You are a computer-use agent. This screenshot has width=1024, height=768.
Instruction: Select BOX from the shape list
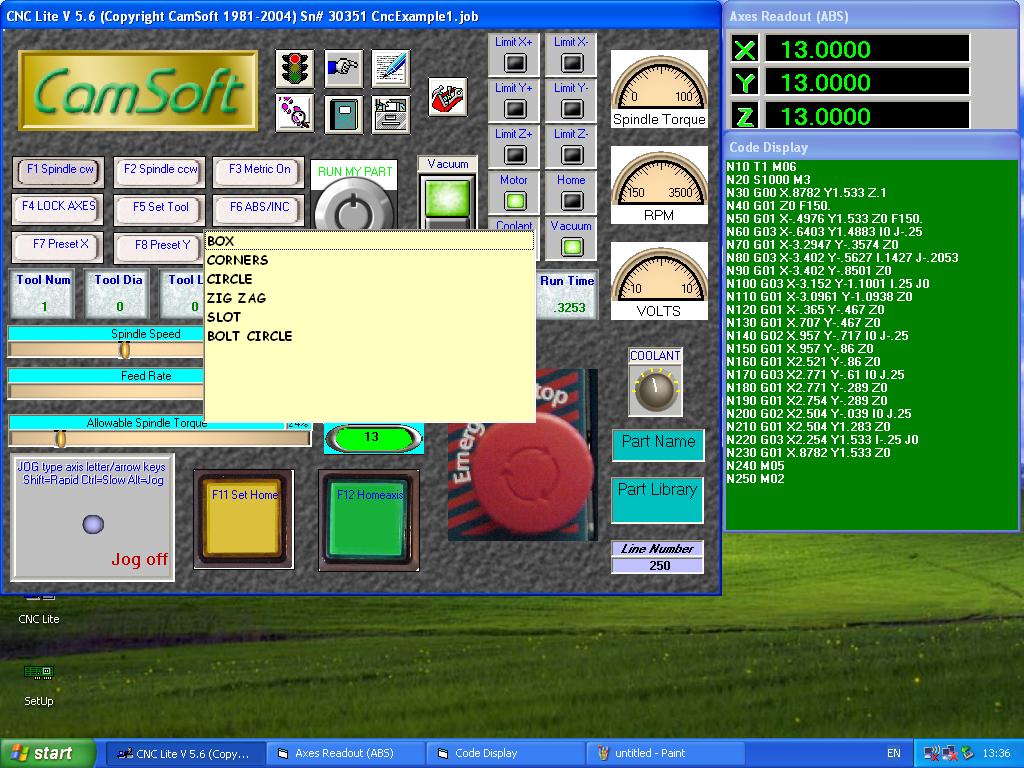pos(370,241)
